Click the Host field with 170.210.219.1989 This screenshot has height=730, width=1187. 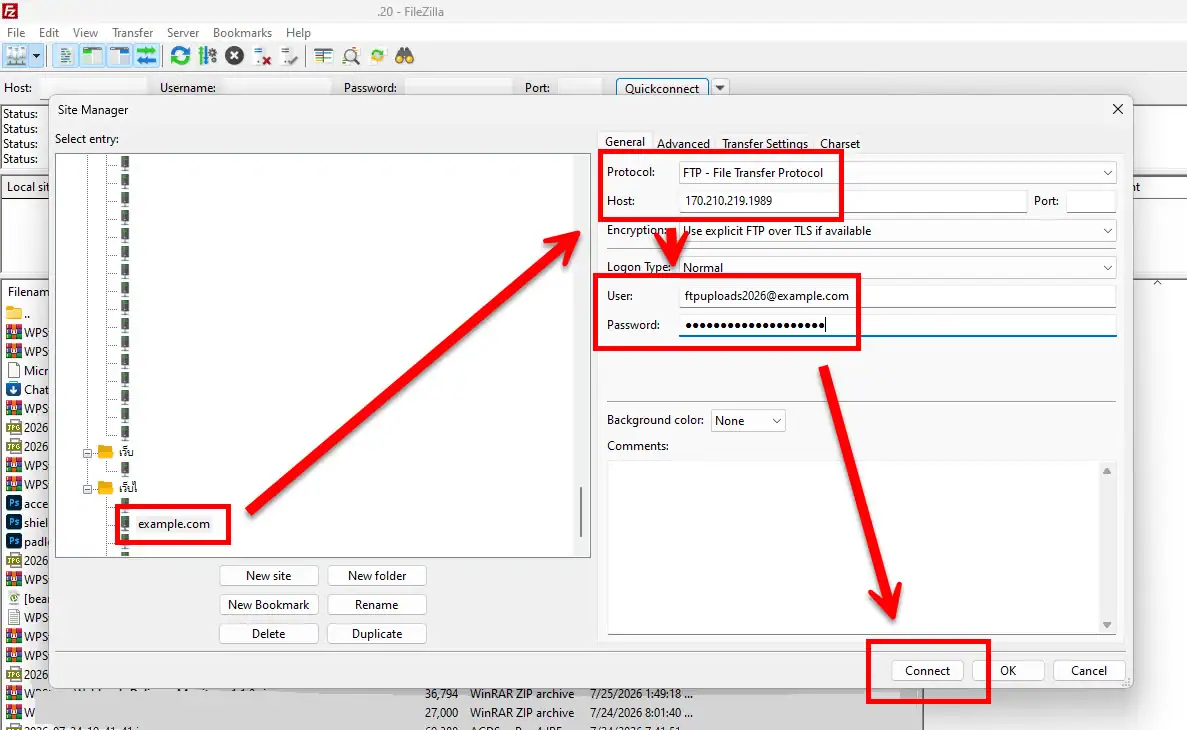[x=852, y=201]
